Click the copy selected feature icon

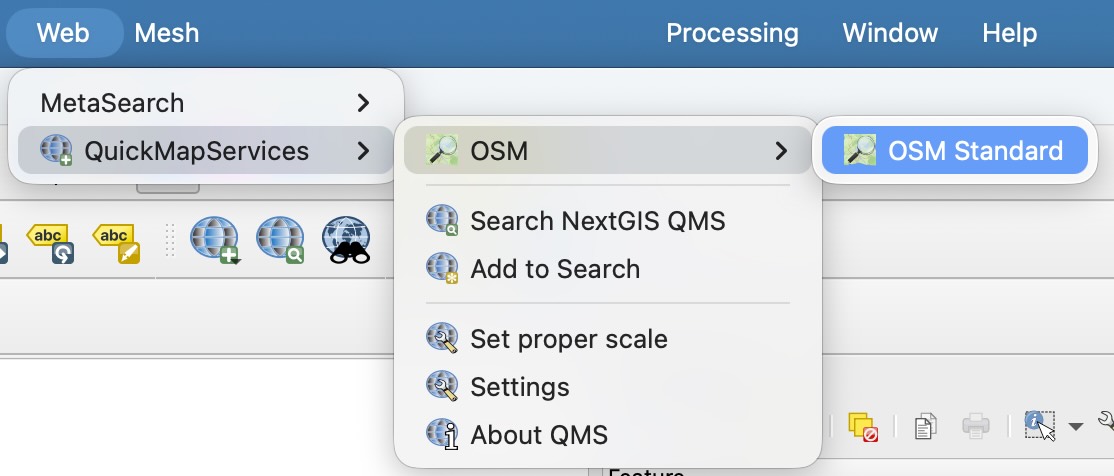pos(926,427)
